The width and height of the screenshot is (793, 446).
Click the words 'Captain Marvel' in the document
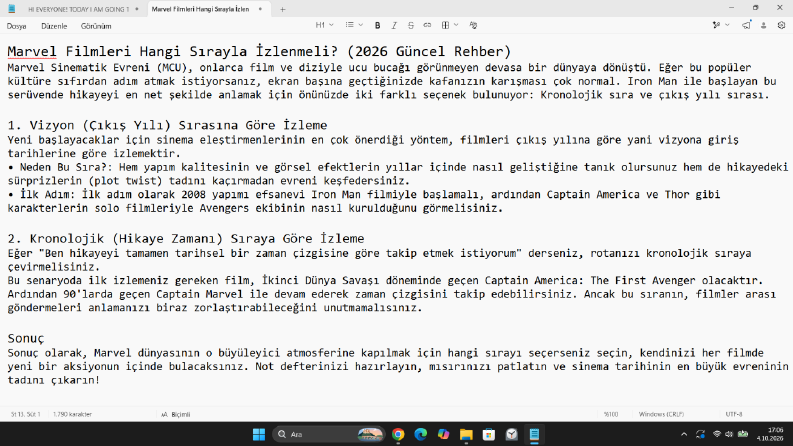point(199,294)
